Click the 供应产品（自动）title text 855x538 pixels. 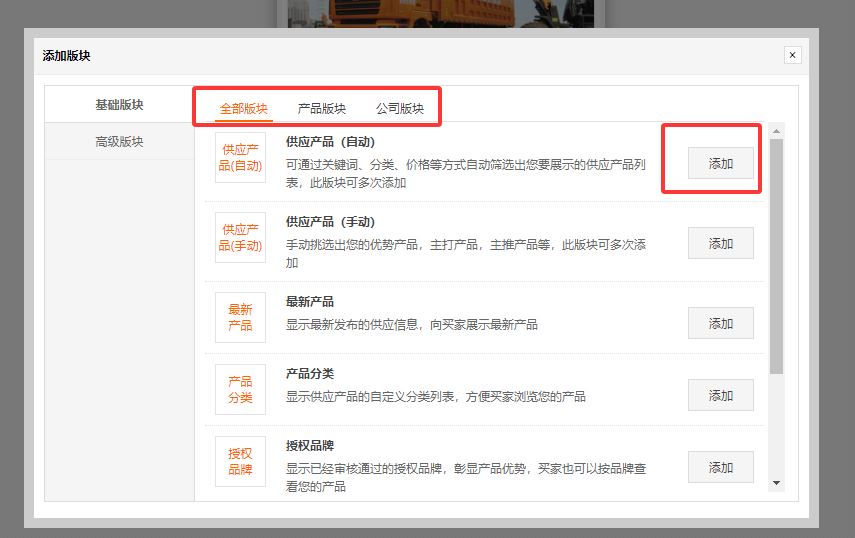click(x=330, y=142)
